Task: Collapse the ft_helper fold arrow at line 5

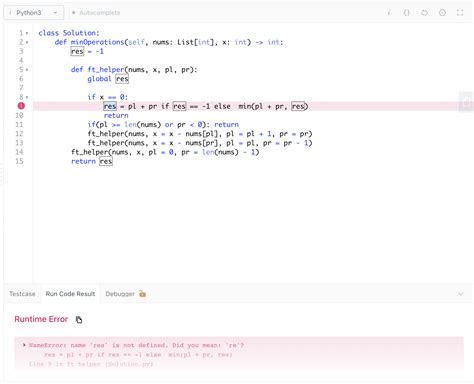Action: 27,70
